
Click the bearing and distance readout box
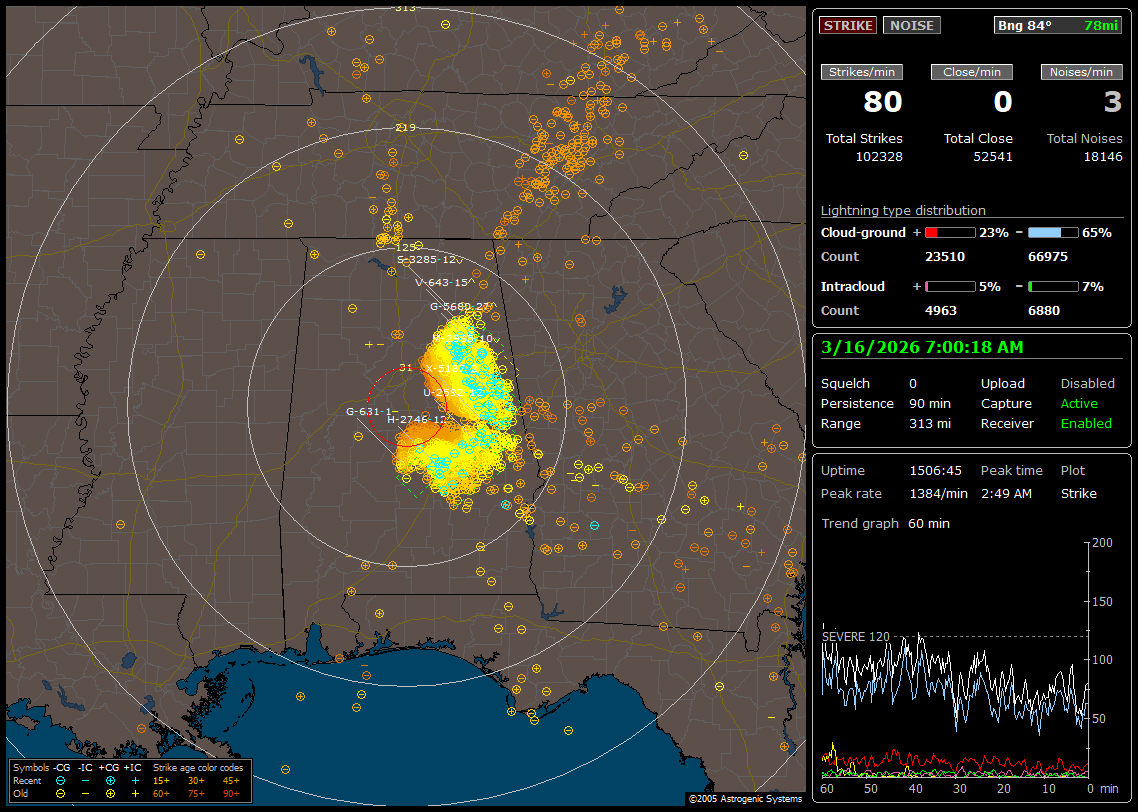(x=1058, y=25)
